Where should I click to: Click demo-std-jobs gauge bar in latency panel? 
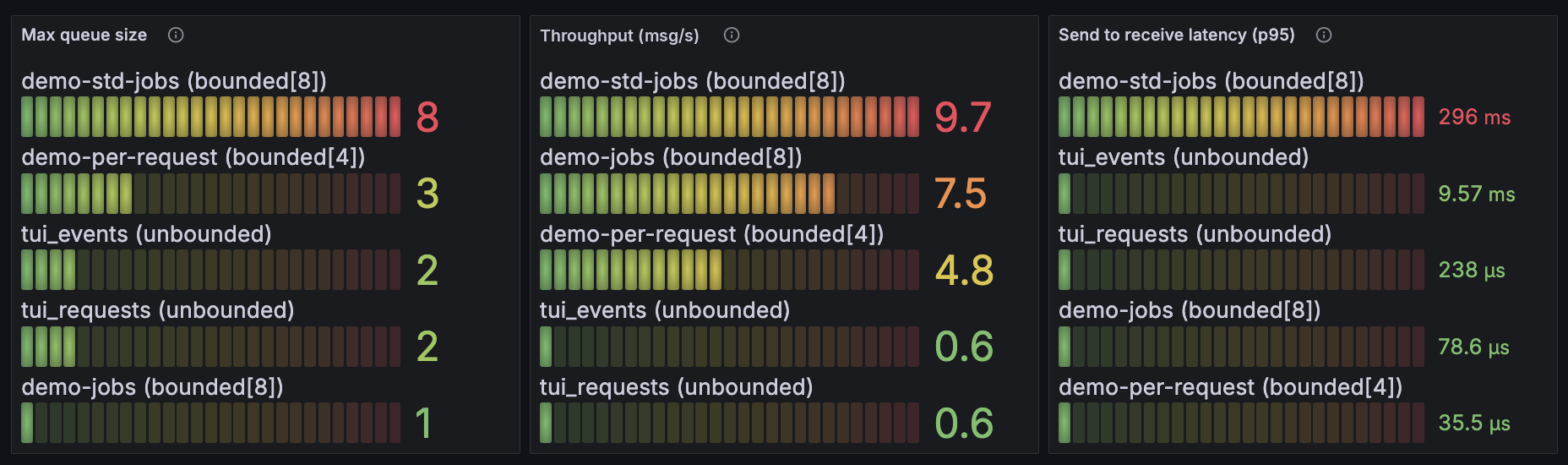[x=1241, y=117]
